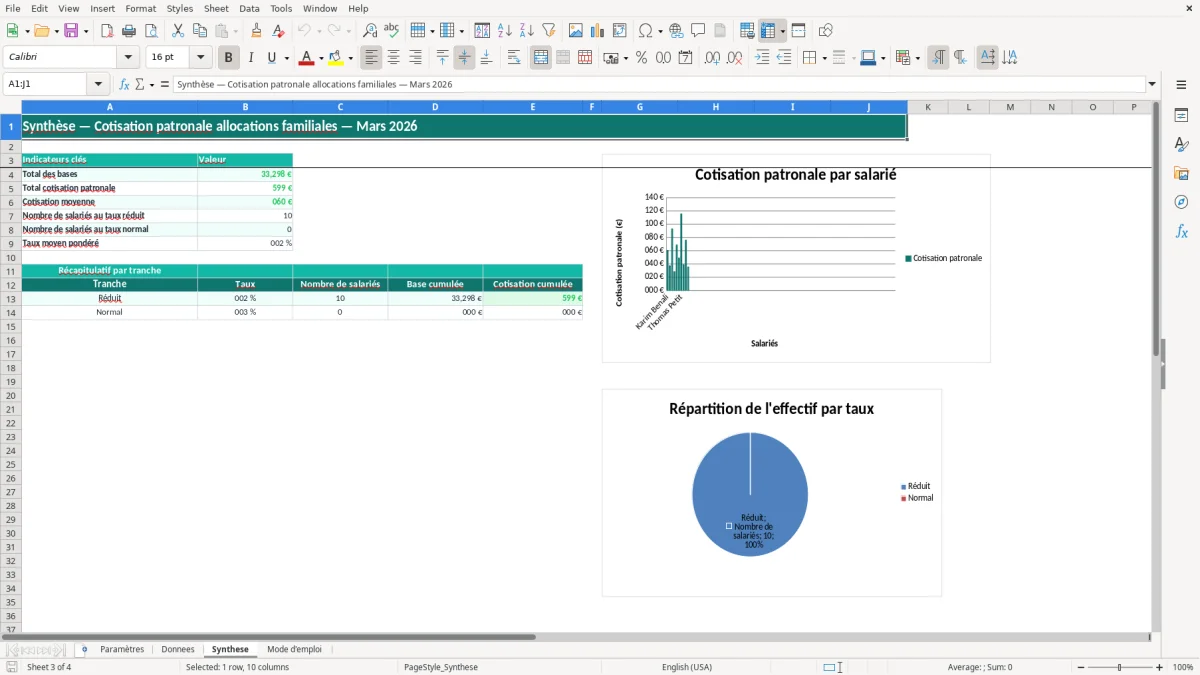1200x675 pixels.
Task: Click the Insert Hyperlink icon
Action: point(677,31)
